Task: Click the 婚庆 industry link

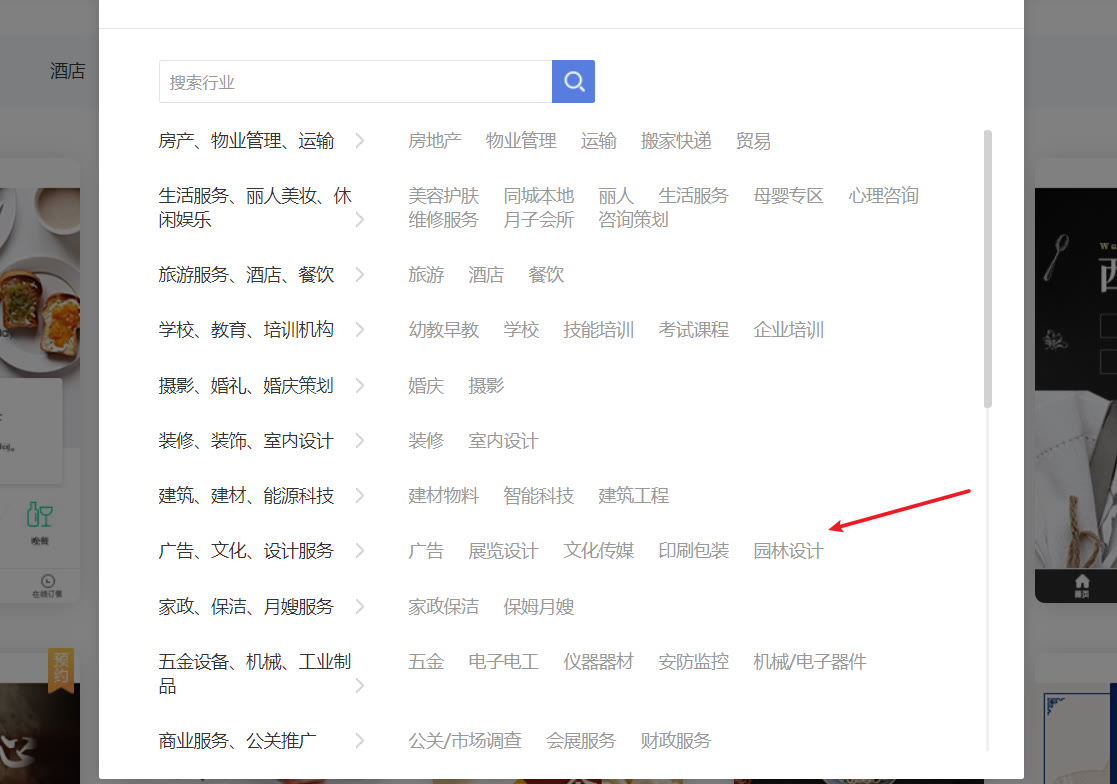Action: click(426, 385)
